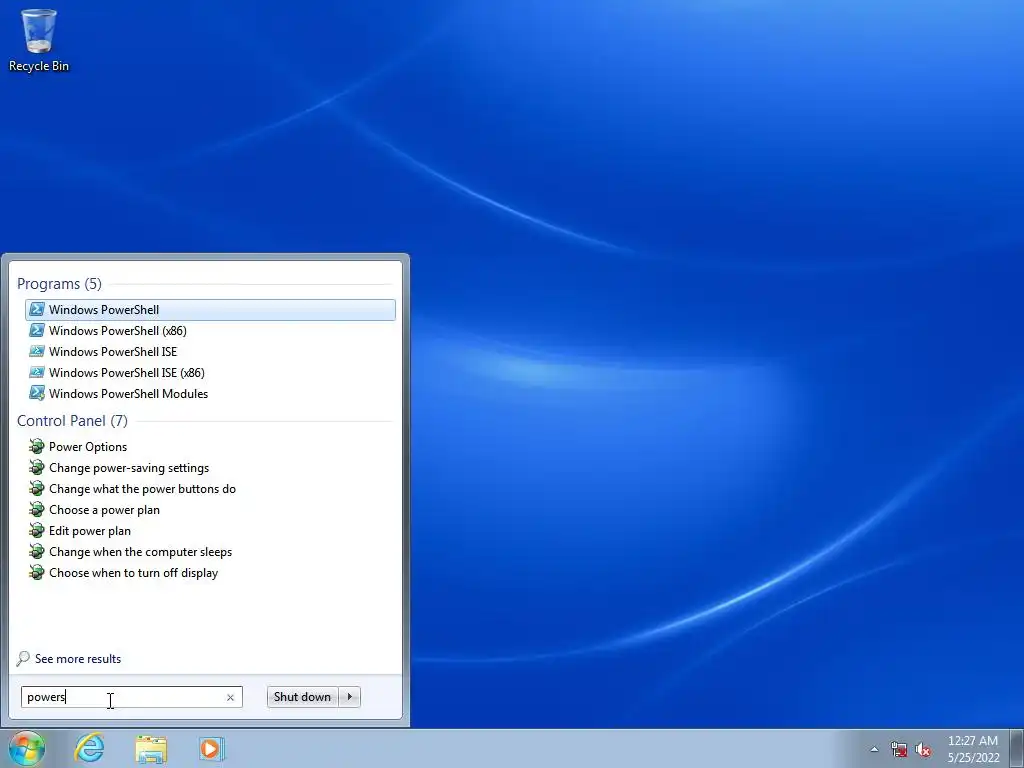Open Internet Explorer from the taskbar
1024x768 pixels.
click(89, 748)
